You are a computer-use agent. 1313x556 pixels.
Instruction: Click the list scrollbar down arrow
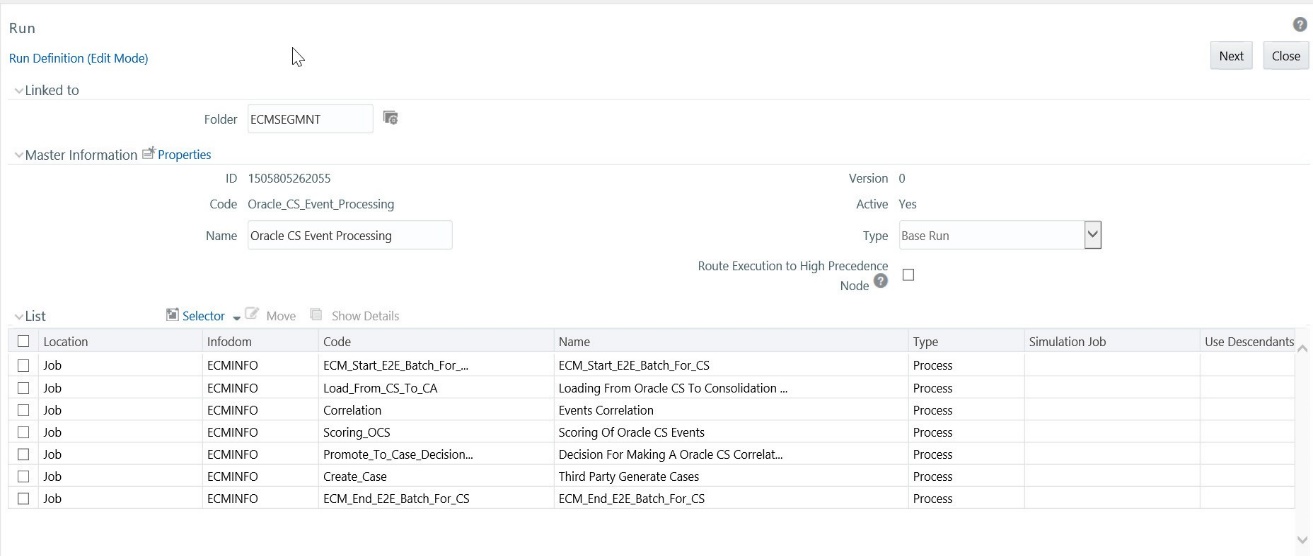(1301, 540)
